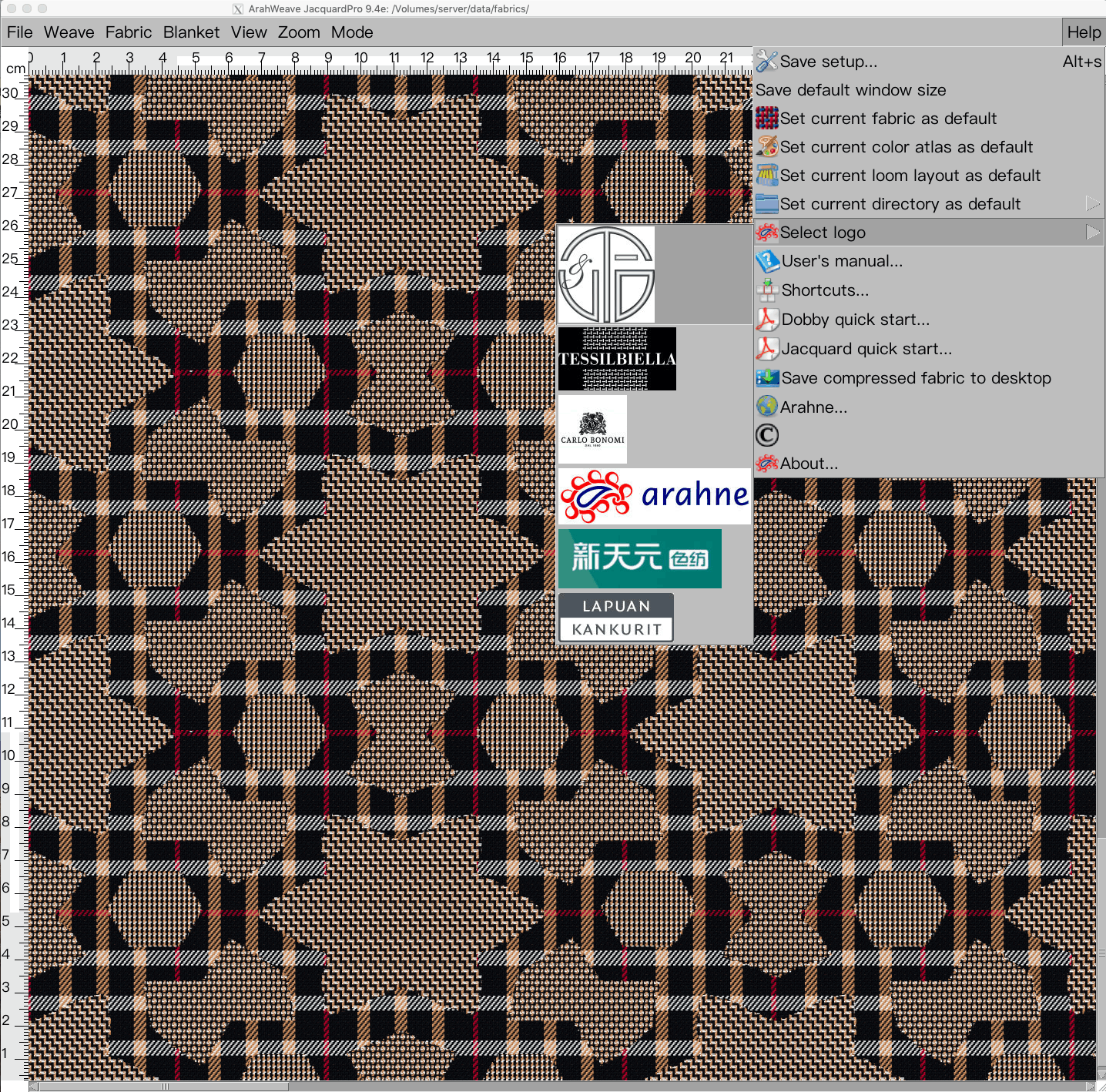Open the Zoom menu

(x=299, y=32)
